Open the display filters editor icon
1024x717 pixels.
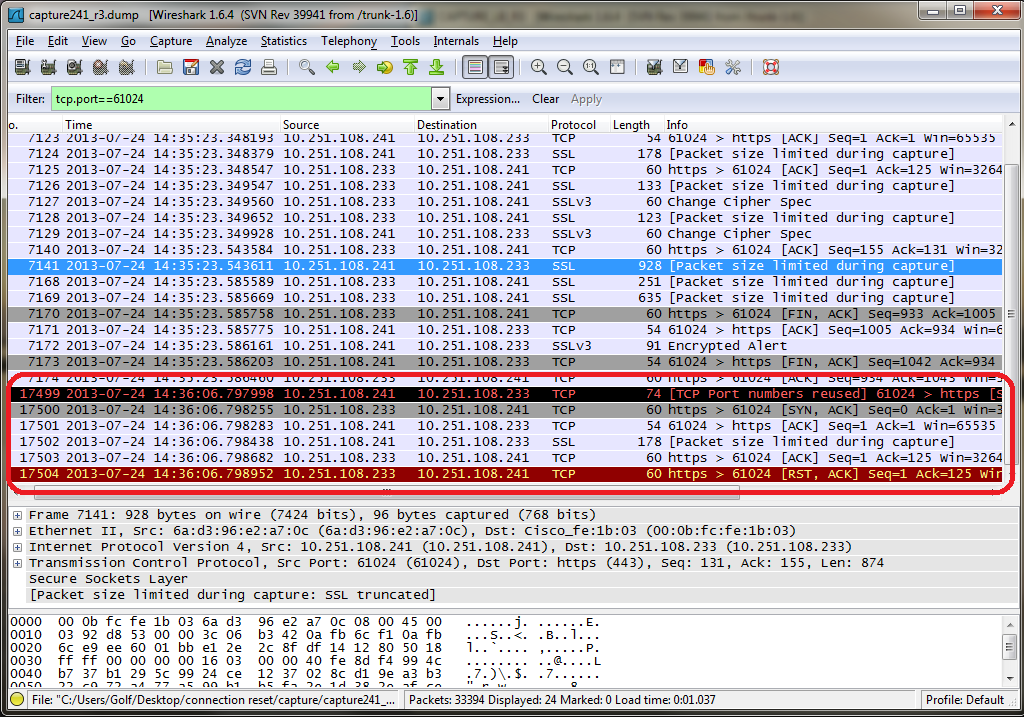pos(680,67)
